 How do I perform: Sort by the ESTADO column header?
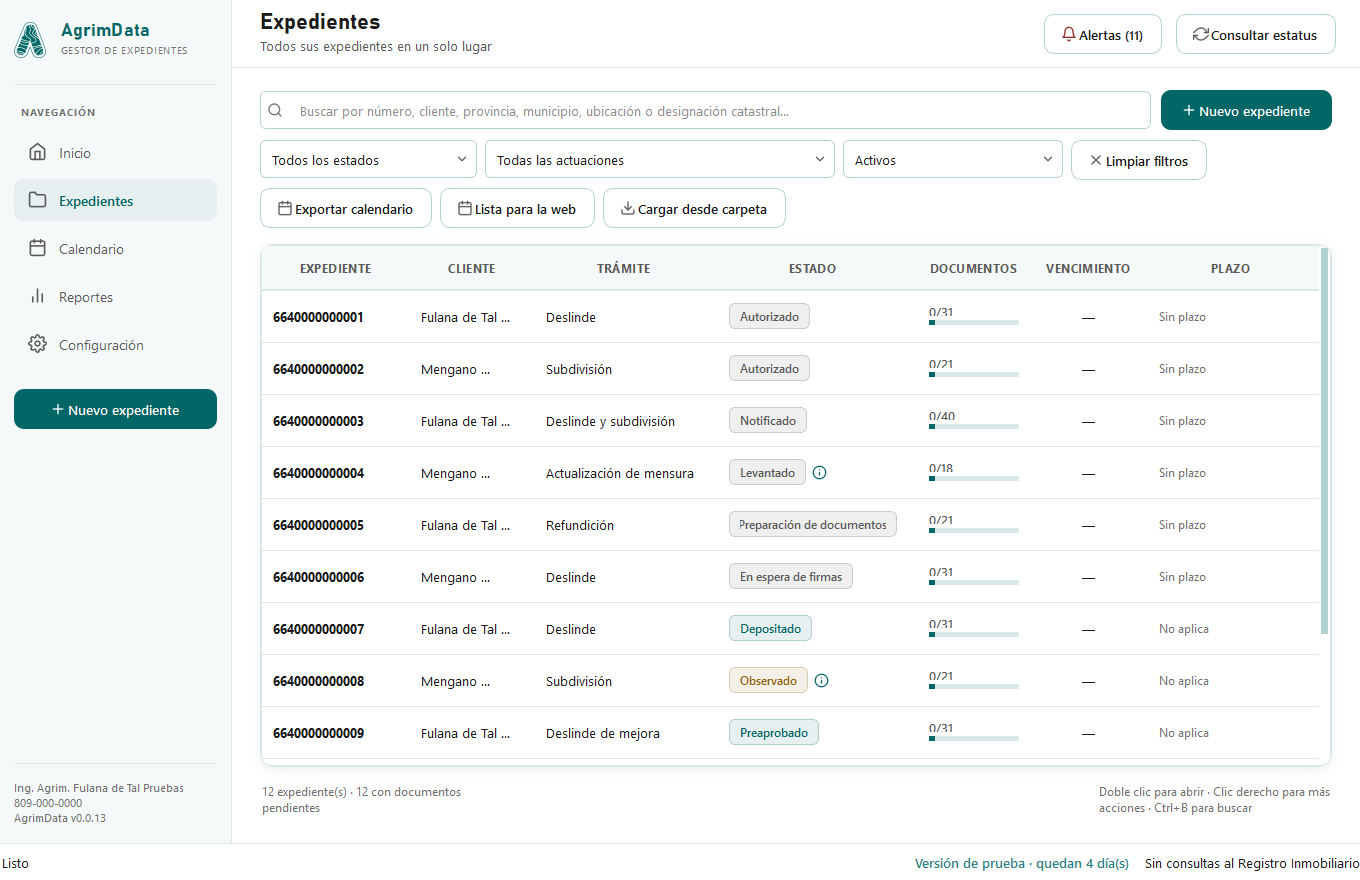tap(812, 269)
